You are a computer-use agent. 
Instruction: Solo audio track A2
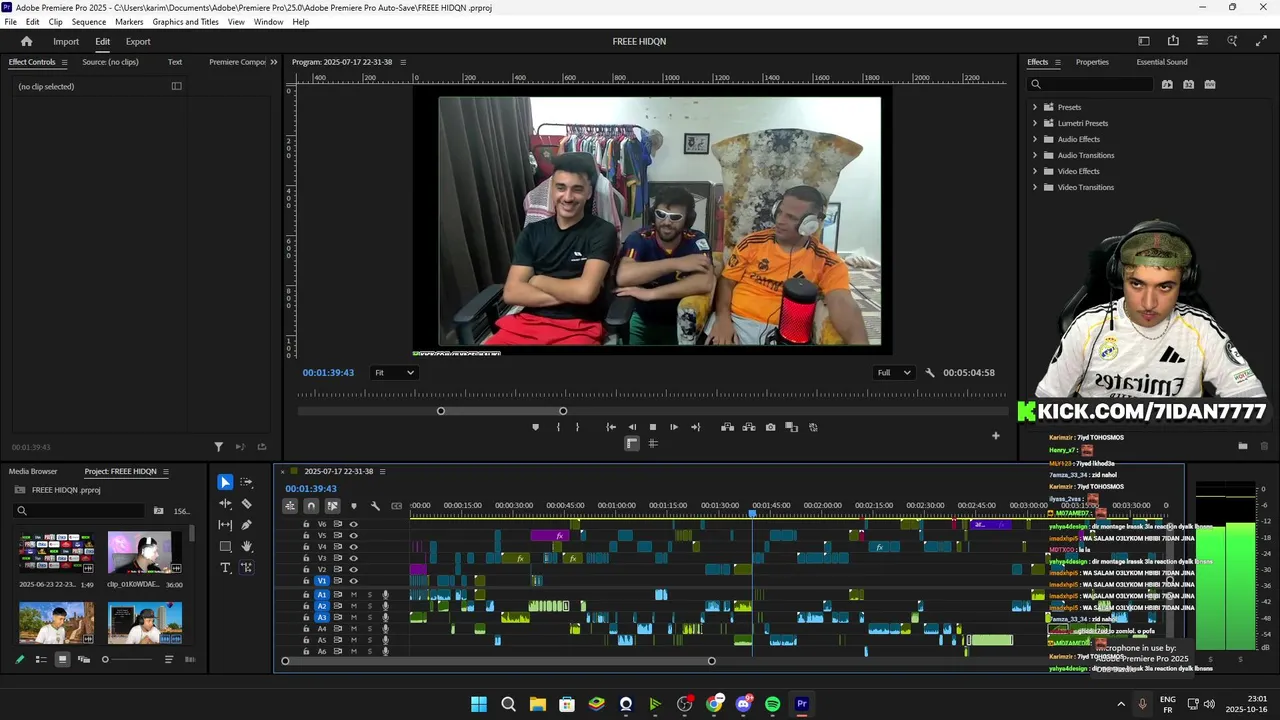coord(369,606)
